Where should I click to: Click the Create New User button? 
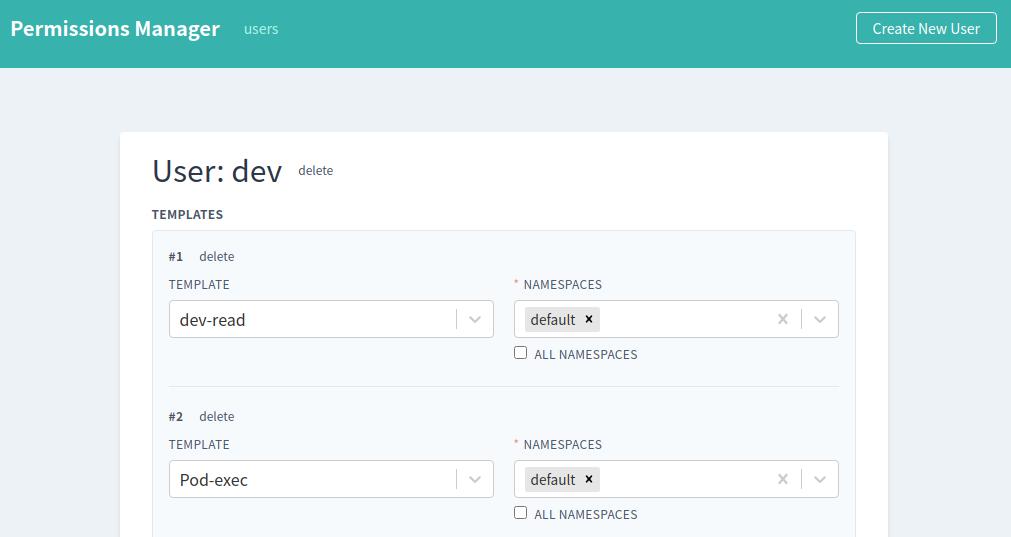pyautogui.click(x=926, y=28)
